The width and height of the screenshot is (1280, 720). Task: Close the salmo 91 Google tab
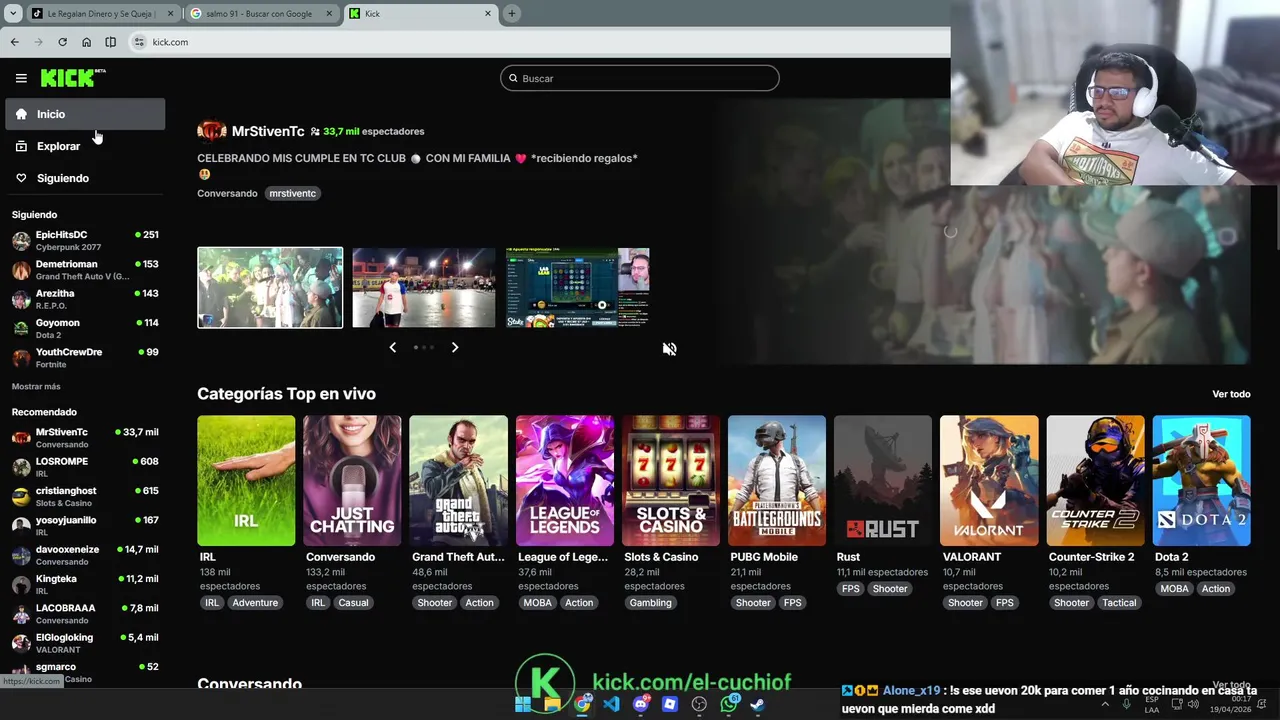coord(329,14)
